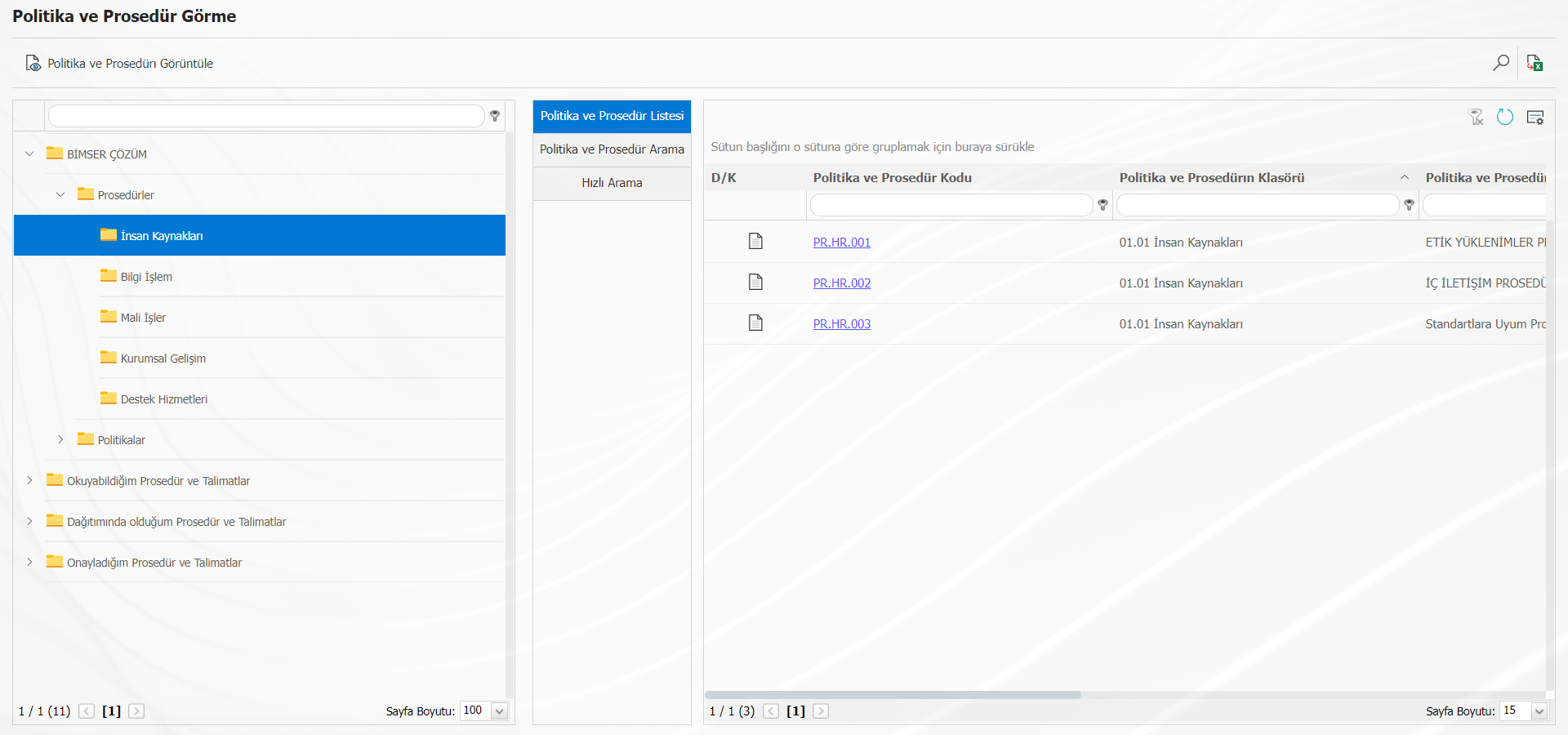
Task: Switch to the Politika ve Prosedür Arama tab
Action: point(612,149)
